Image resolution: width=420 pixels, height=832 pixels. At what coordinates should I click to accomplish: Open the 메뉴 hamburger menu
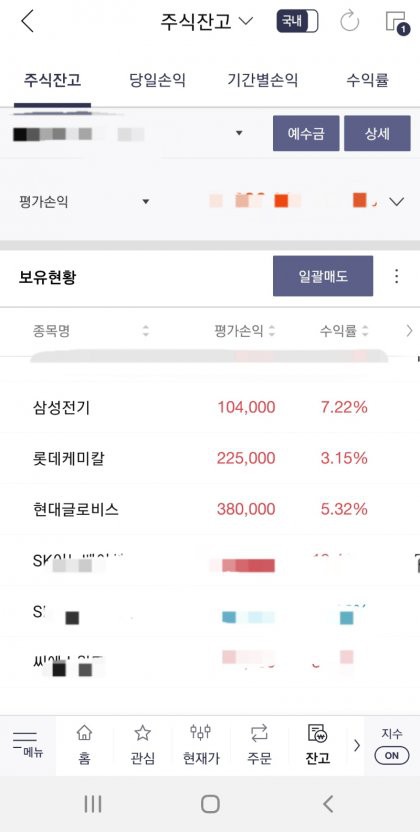pos(25,743)
